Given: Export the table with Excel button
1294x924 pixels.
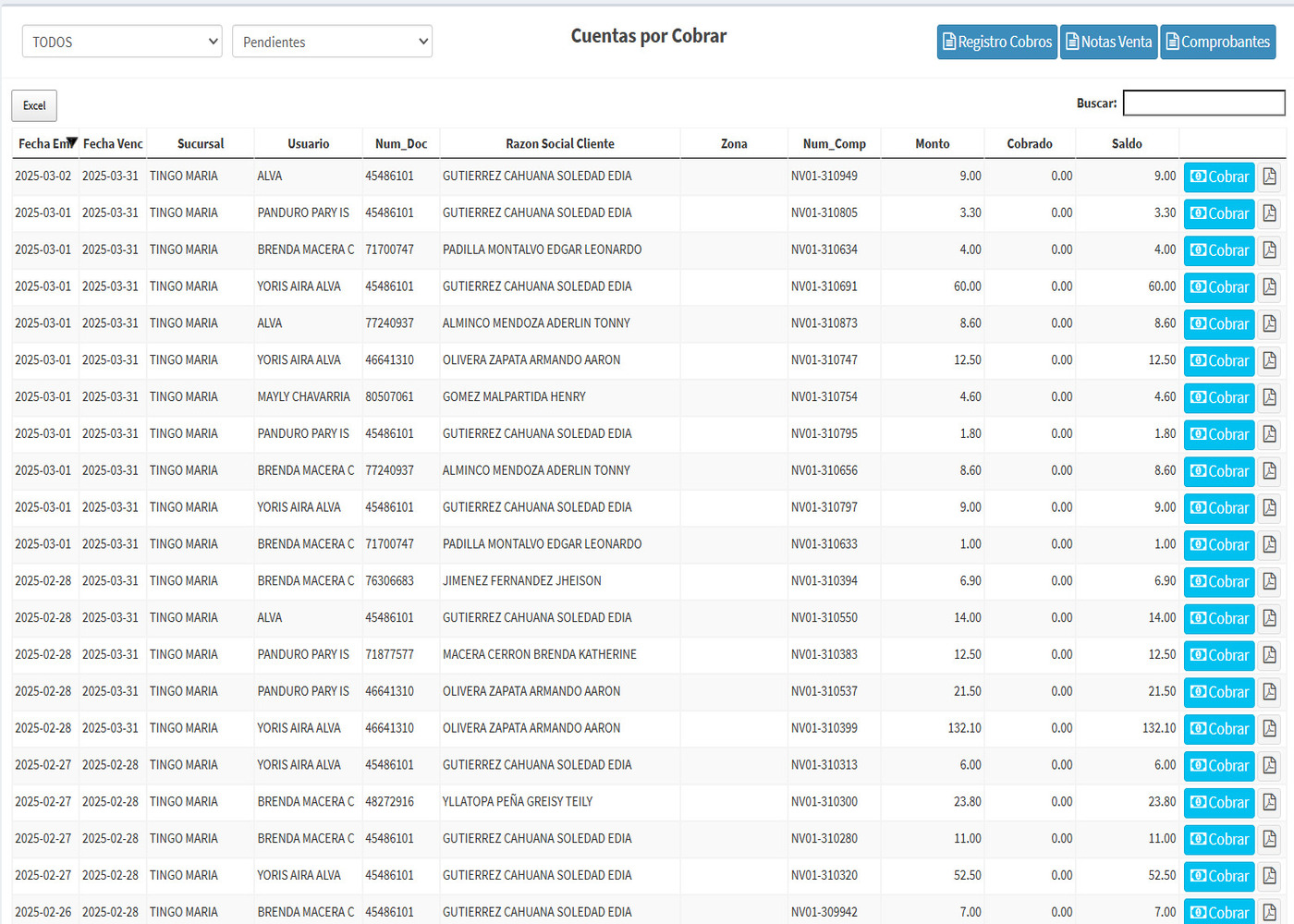Looking at the screenshot, I should coord(34,105).
